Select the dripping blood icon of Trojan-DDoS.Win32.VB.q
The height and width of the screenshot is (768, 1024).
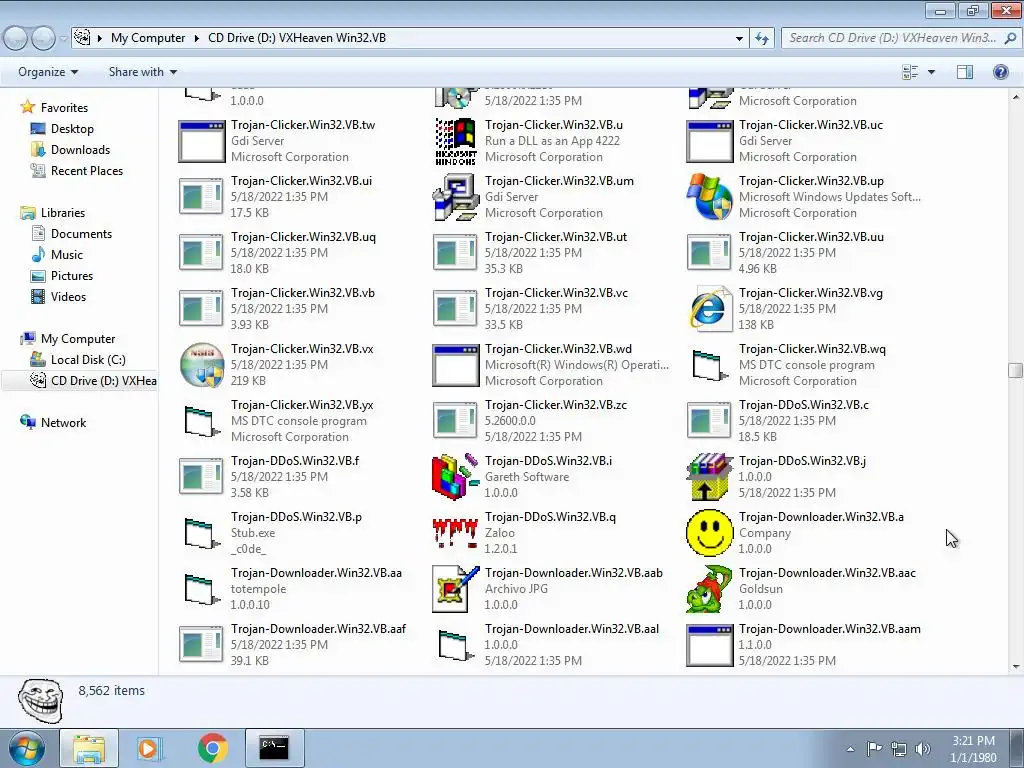coord(455,532)
